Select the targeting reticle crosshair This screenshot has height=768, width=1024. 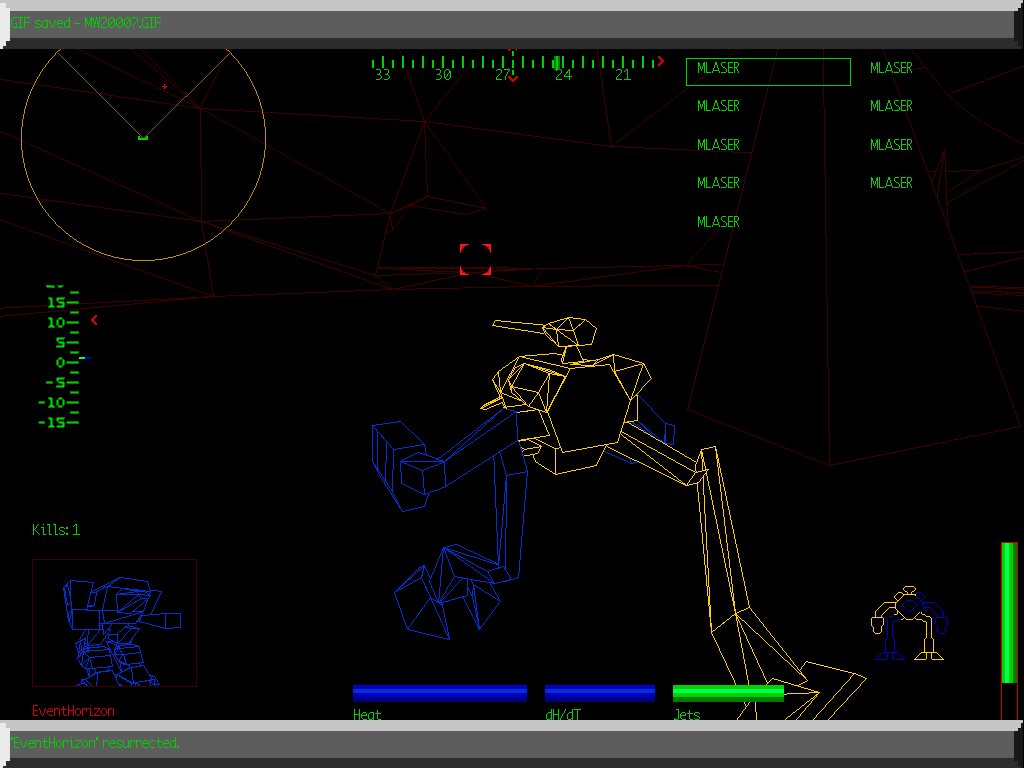coord(474,260)
